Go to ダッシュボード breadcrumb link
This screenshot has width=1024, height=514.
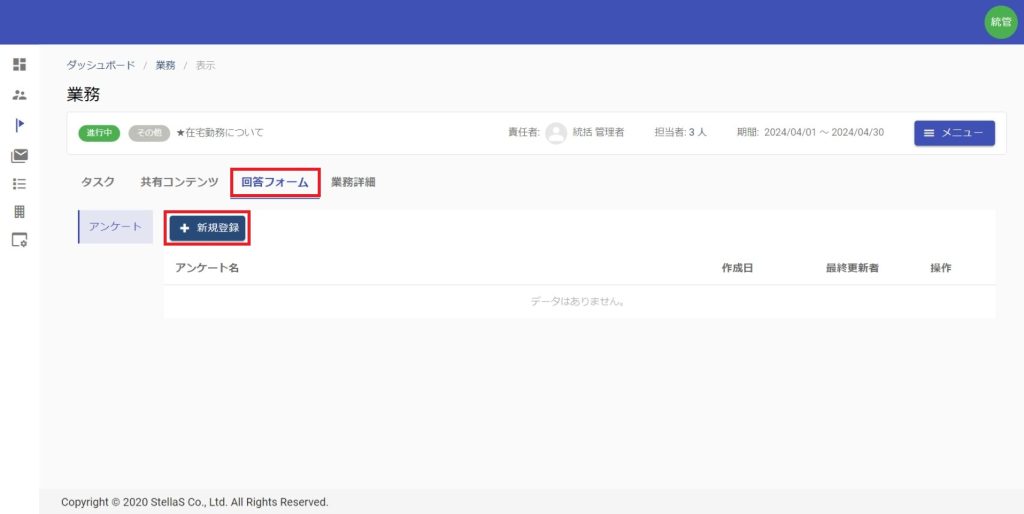pos(100,65)
